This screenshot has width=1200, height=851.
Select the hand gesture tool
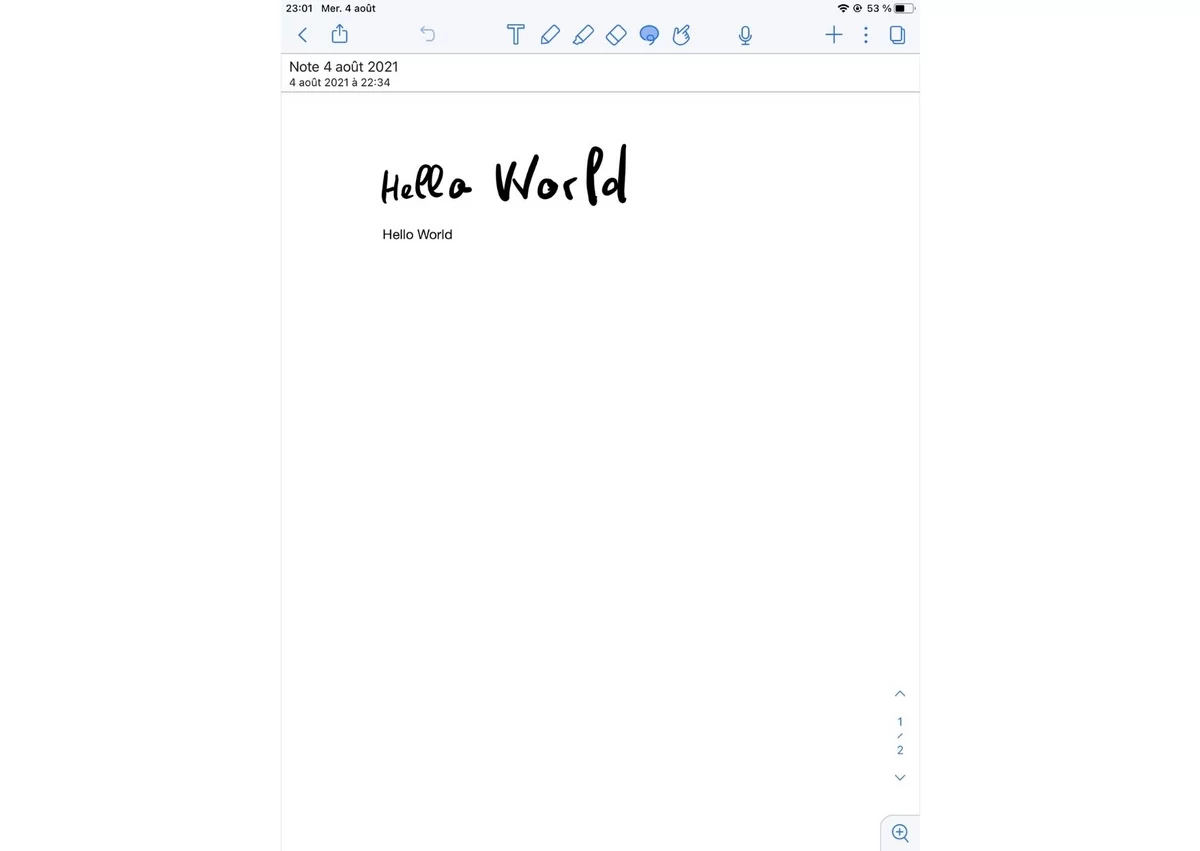point(682,35)
